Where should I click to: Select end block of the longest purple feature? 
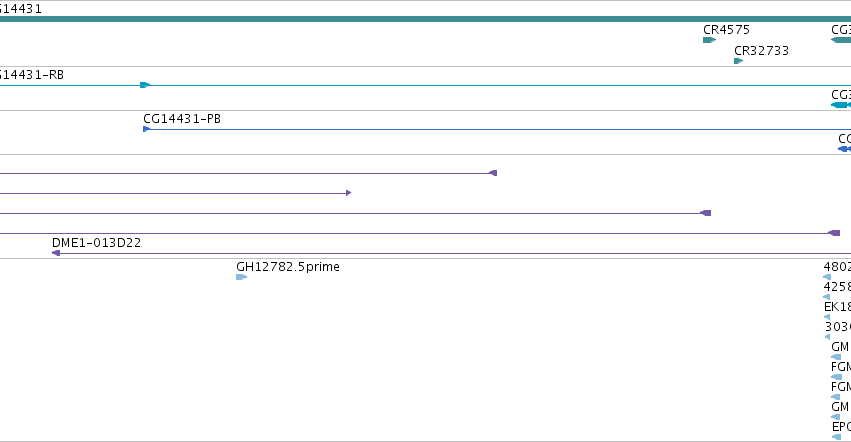point(834,233)
